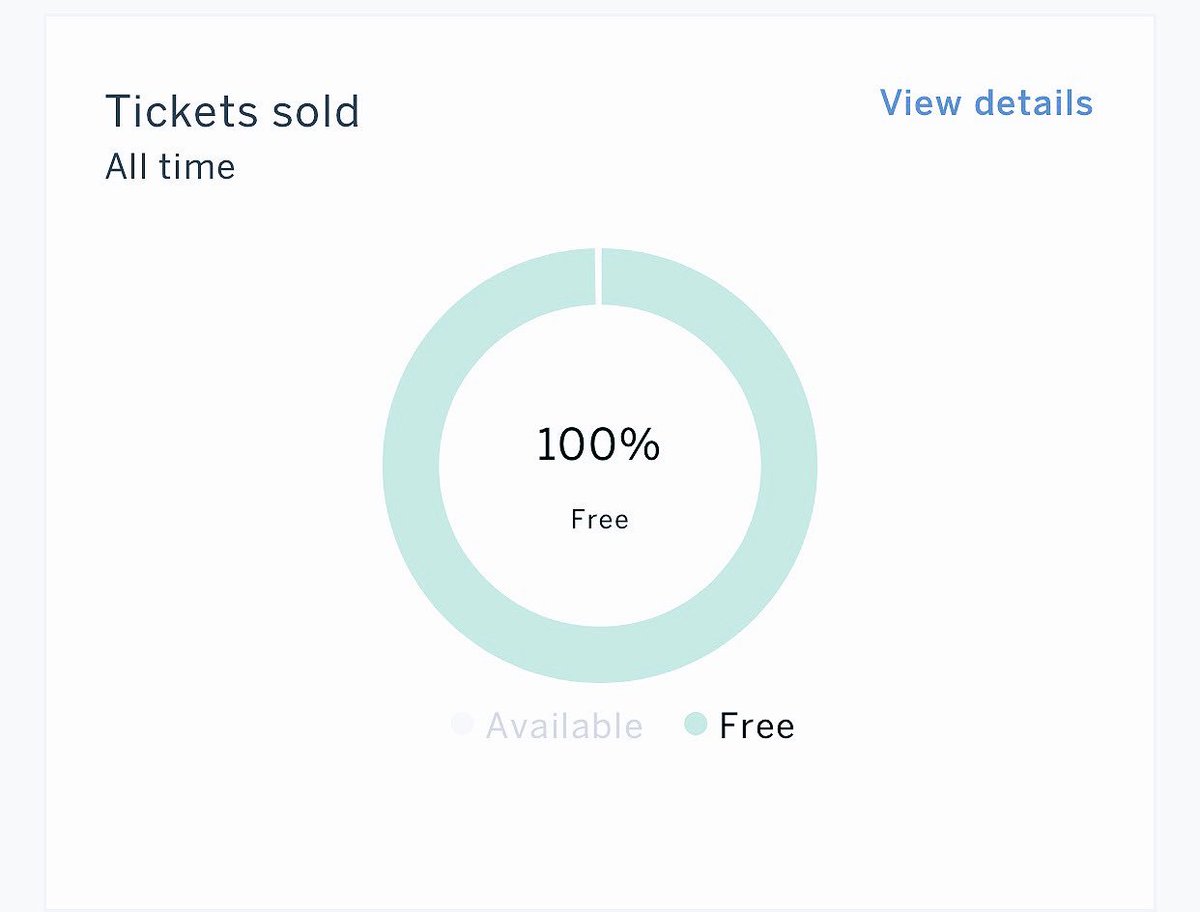Toggle the Free legend label

(756, 725)
